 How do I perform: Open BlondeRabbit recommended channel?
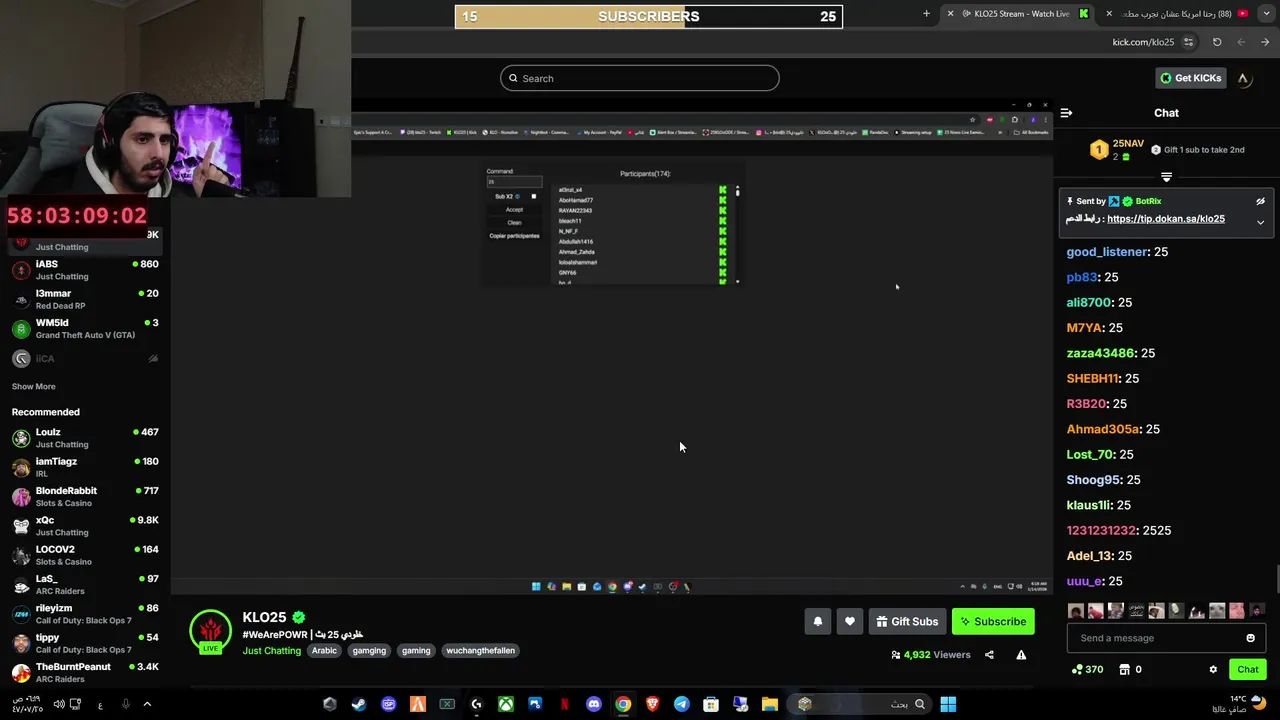[x=85, y=497]
